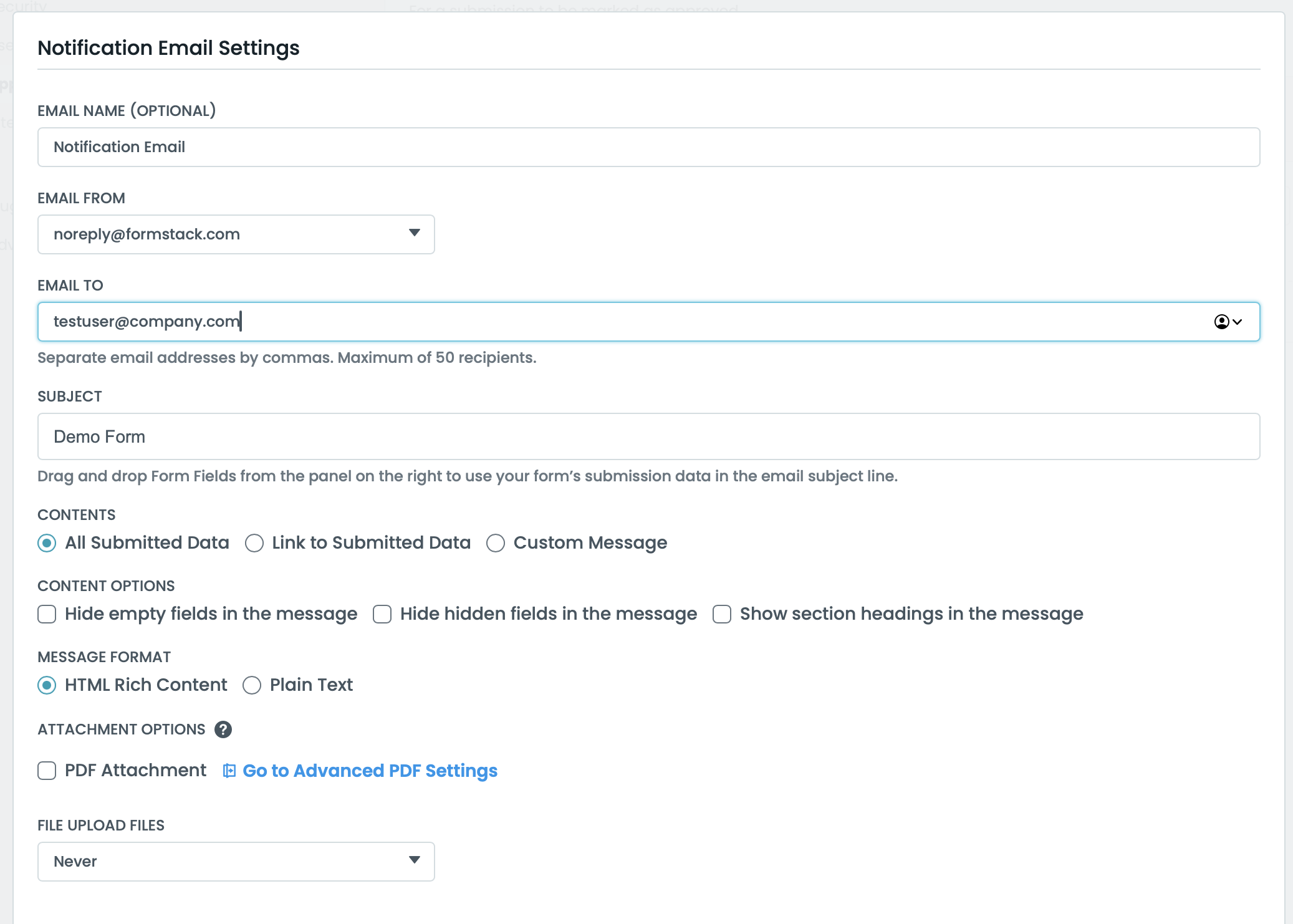Click the chevron next to the user icon
The width and height of the screenshot is (1293, 924).
(1238, 322)
